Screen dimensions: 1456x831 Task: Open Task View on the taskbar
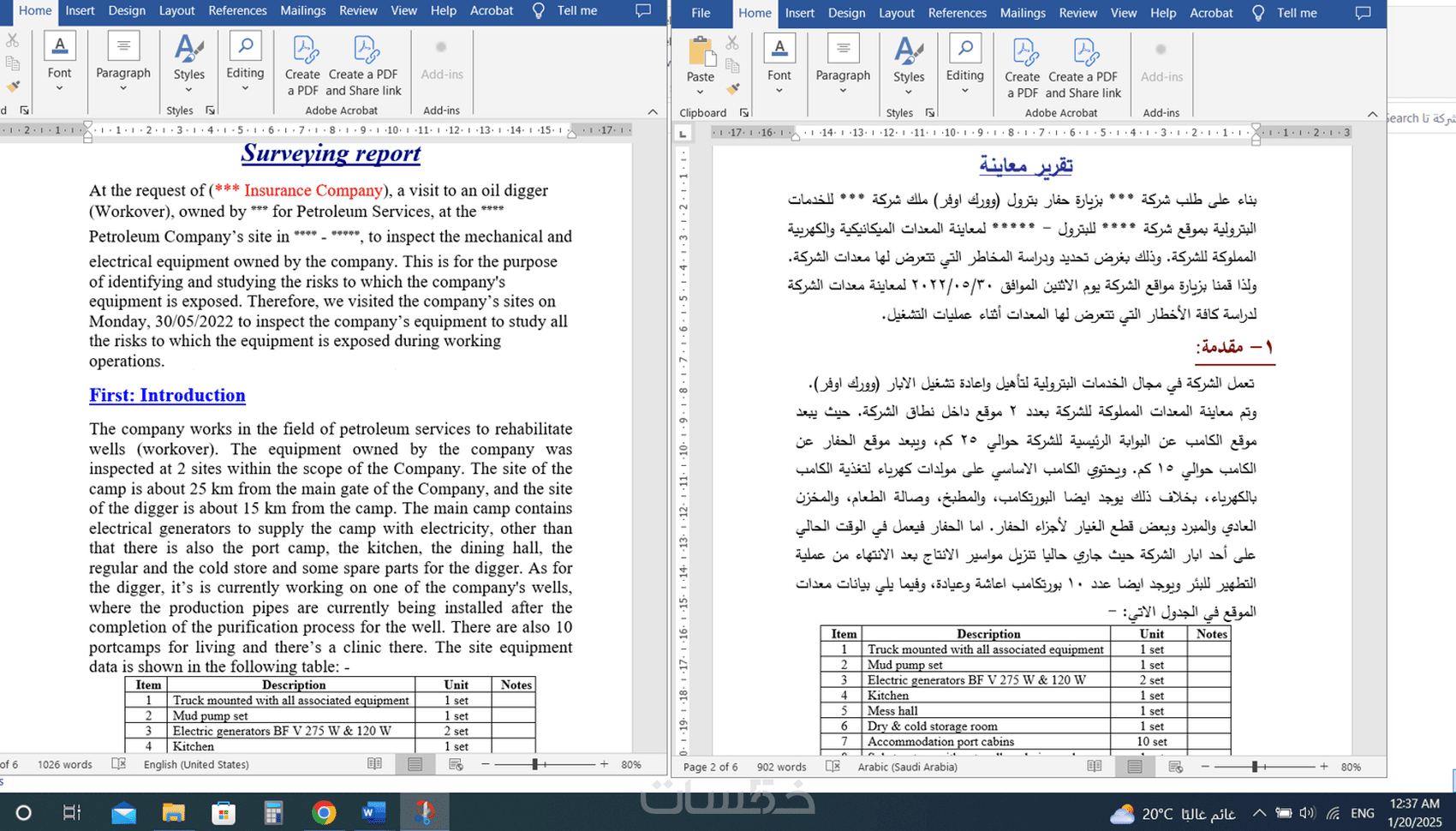coord(72,812)
